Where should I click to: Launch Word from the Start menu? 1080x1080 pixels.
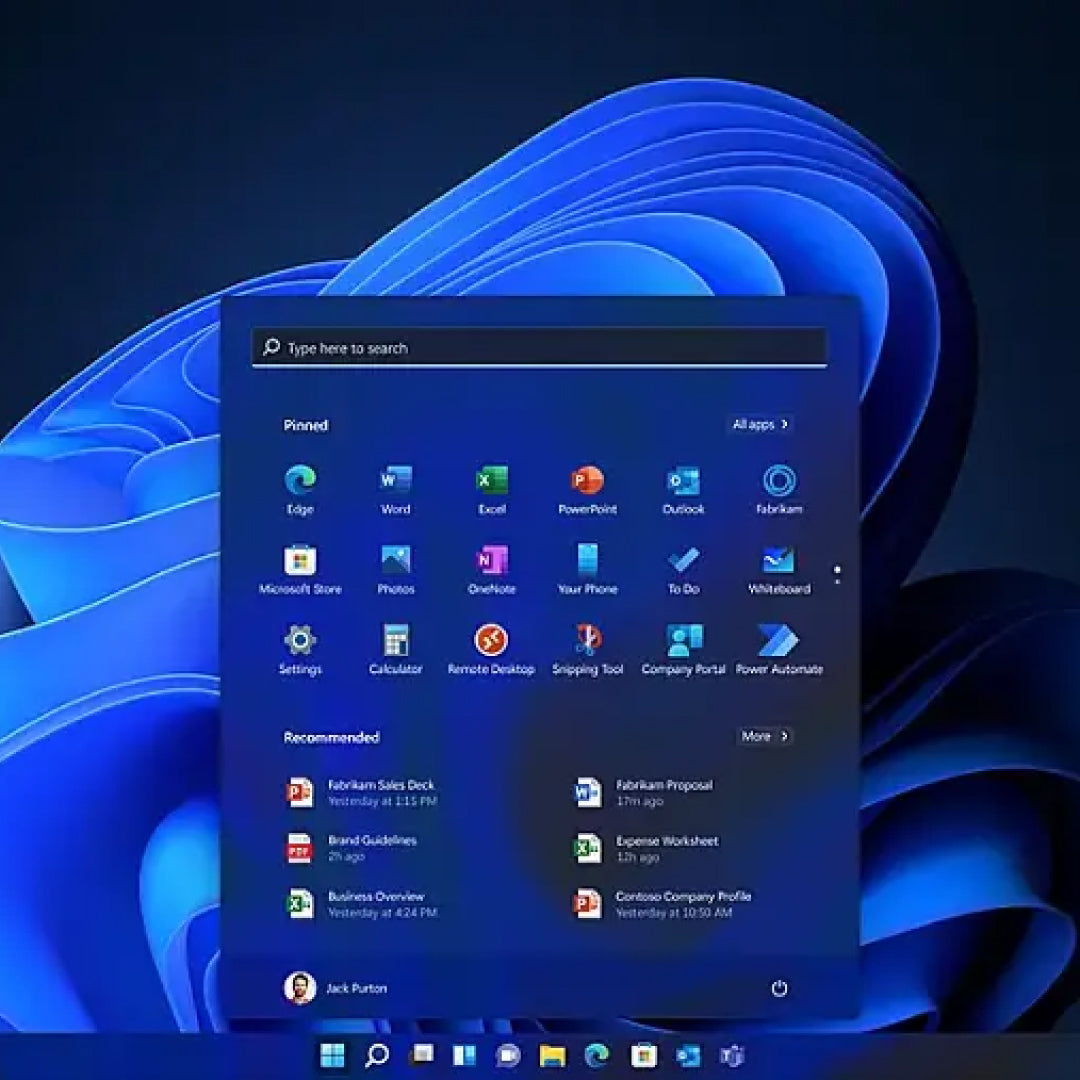395,483
